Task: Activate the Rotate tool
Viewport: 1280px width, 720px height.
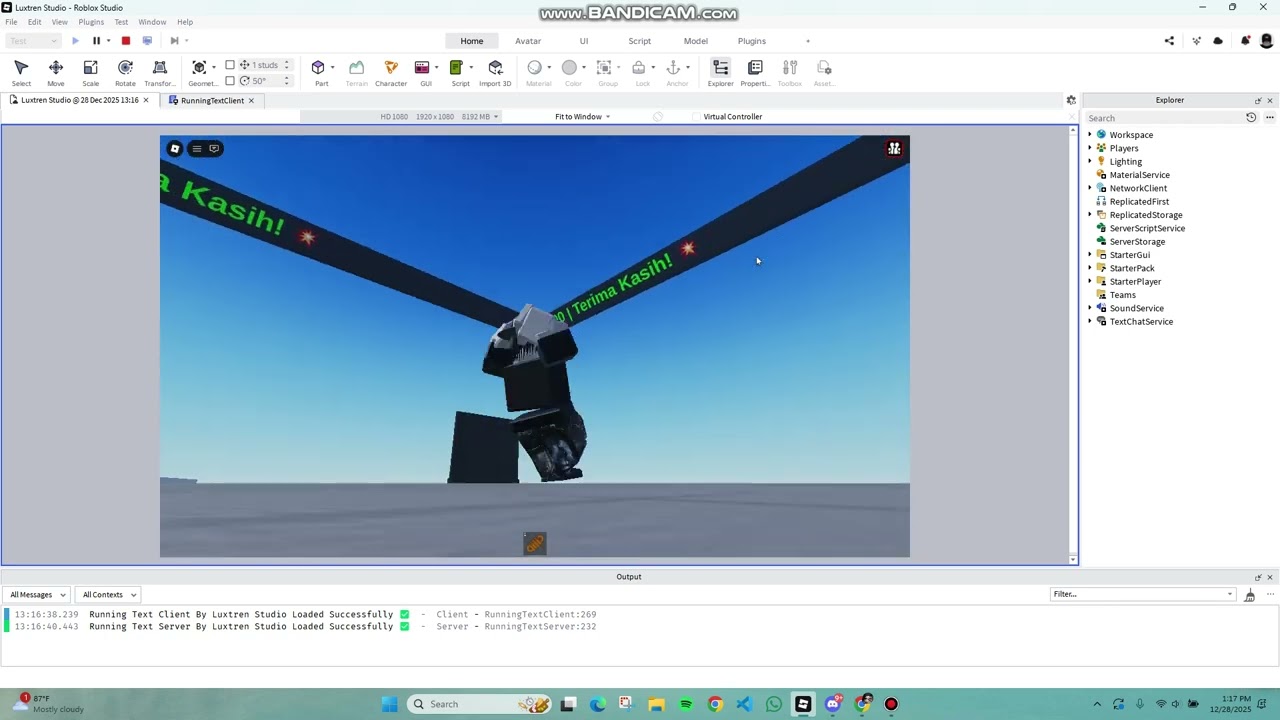Action: point(125,72)
